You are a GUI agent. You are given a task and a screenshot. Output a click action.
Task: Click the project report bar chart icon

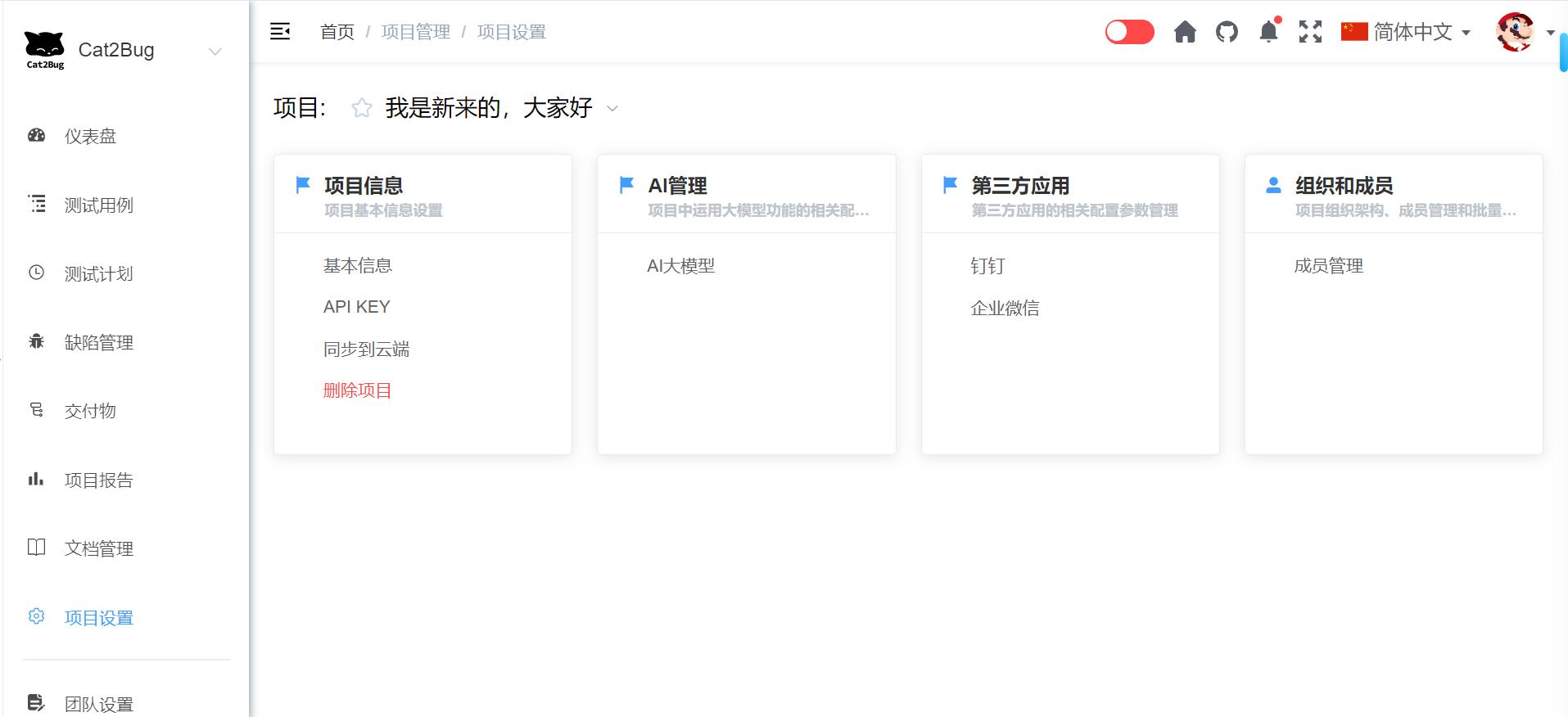(x=37, y=479)
